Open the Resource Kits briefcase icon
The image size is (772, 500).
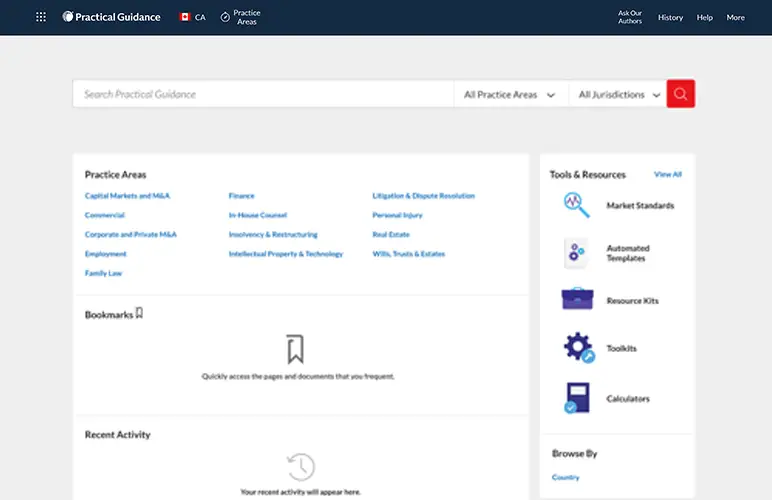tap(576, 300)
